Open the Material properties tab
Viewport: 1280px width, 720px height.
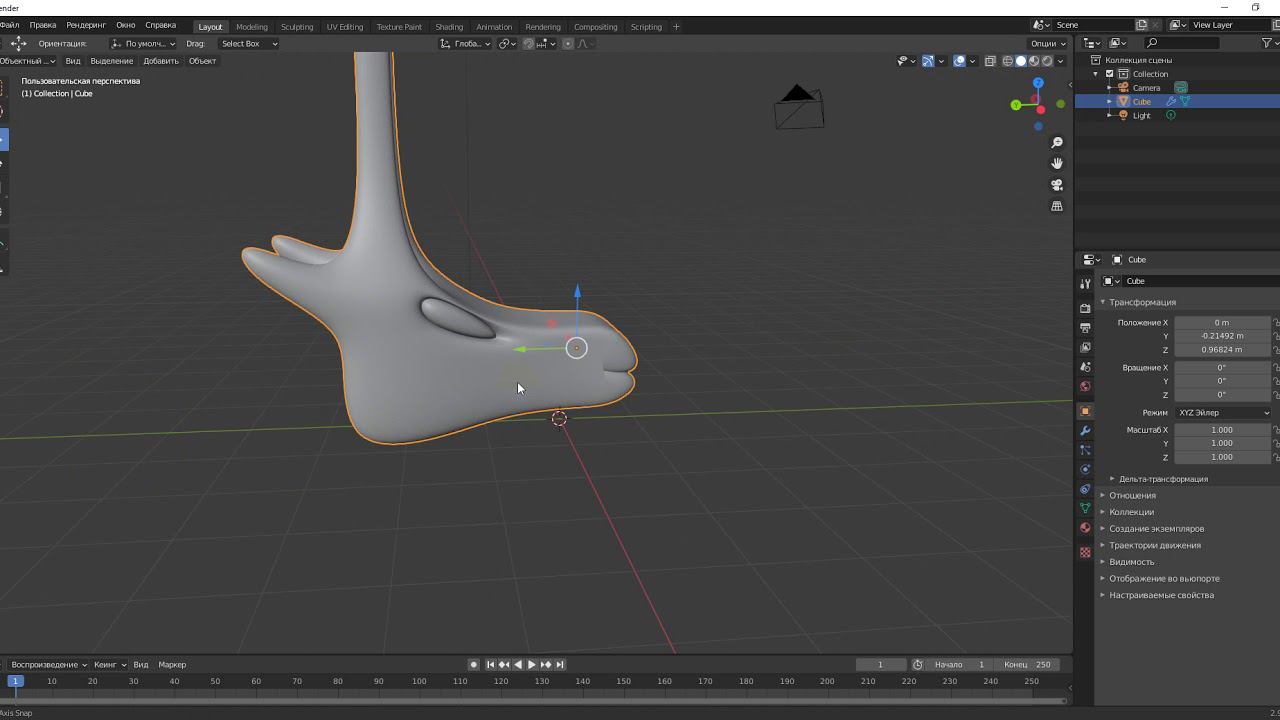(1085, 528)
